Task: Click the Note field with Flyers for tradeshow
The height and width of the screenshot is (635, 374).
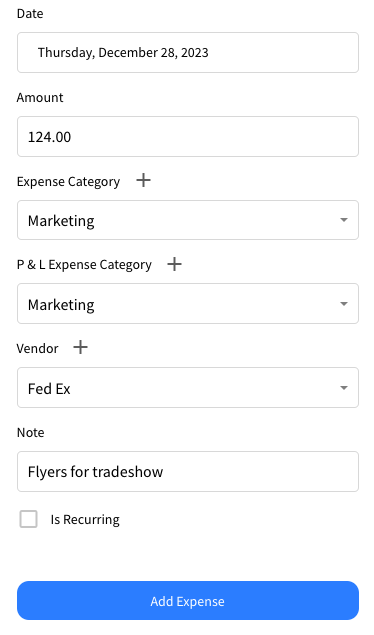Action: pyautogui.click(x=188, y=471)
